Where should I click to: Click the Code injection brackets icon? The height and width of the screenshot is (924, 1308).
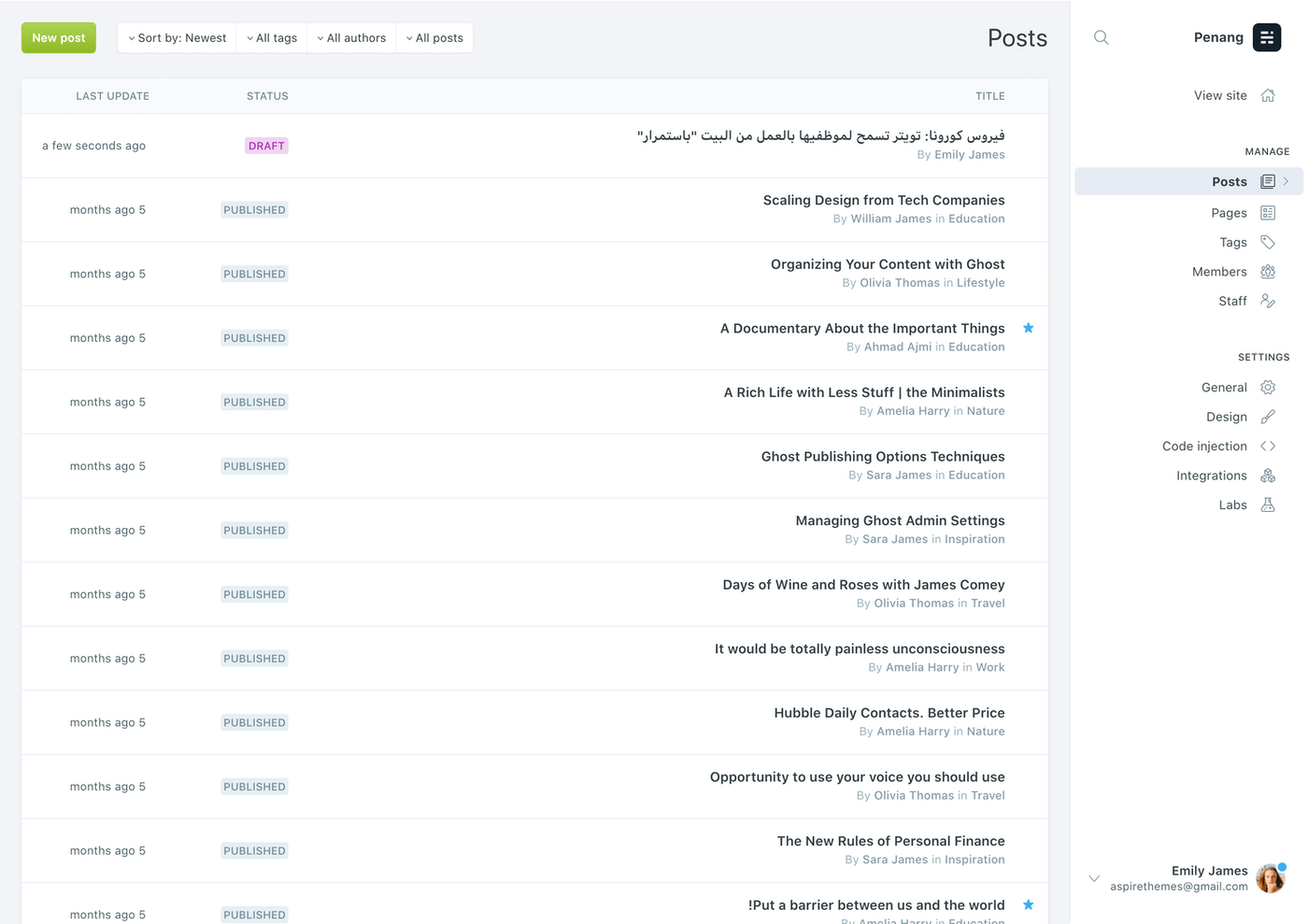click(x=1268, y=447)
